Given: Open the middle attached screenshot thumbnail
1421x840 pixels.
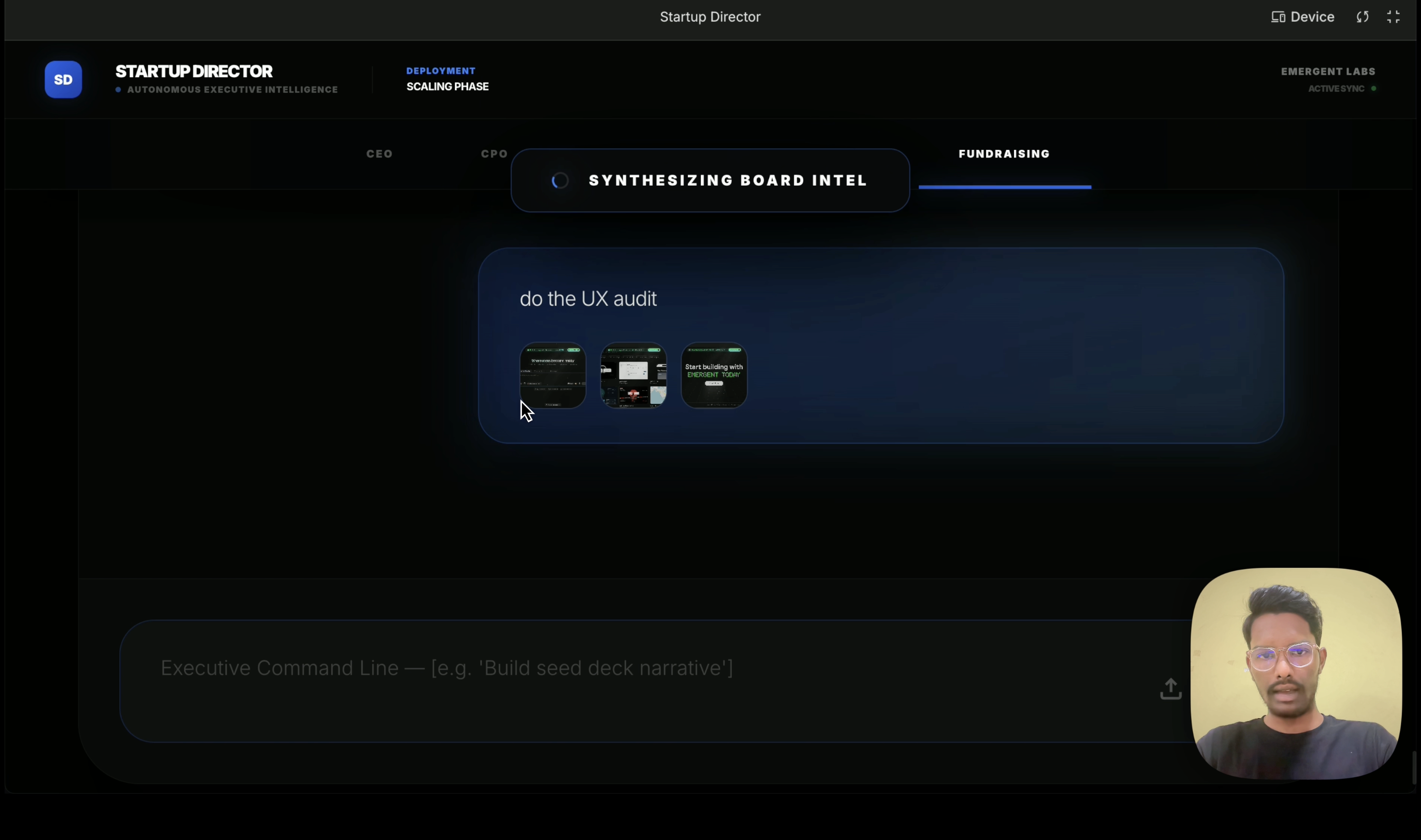Looking at the screenshot, I should click(633, 375).
